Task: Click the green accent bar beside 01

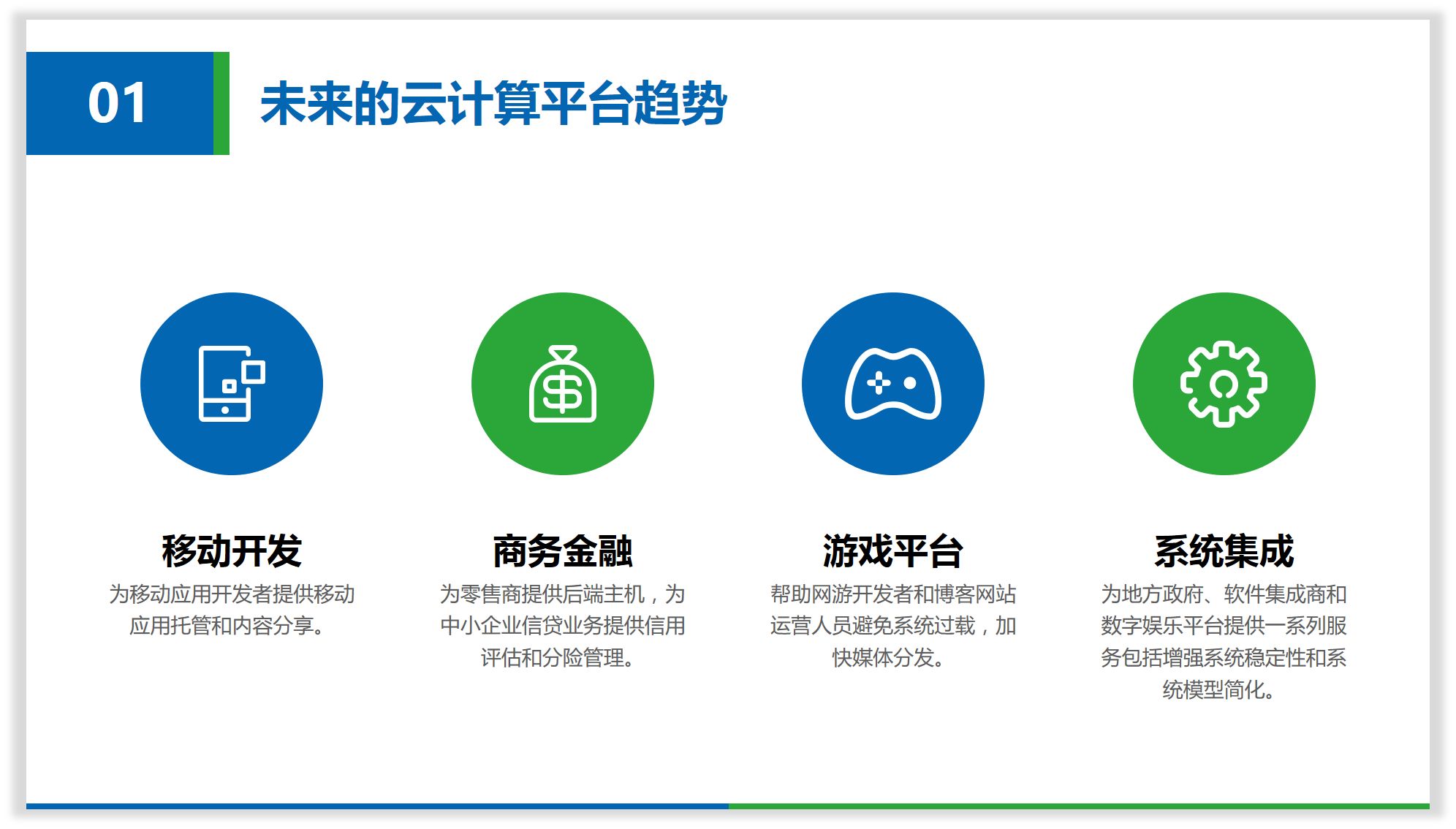Action: coord(221,103)
